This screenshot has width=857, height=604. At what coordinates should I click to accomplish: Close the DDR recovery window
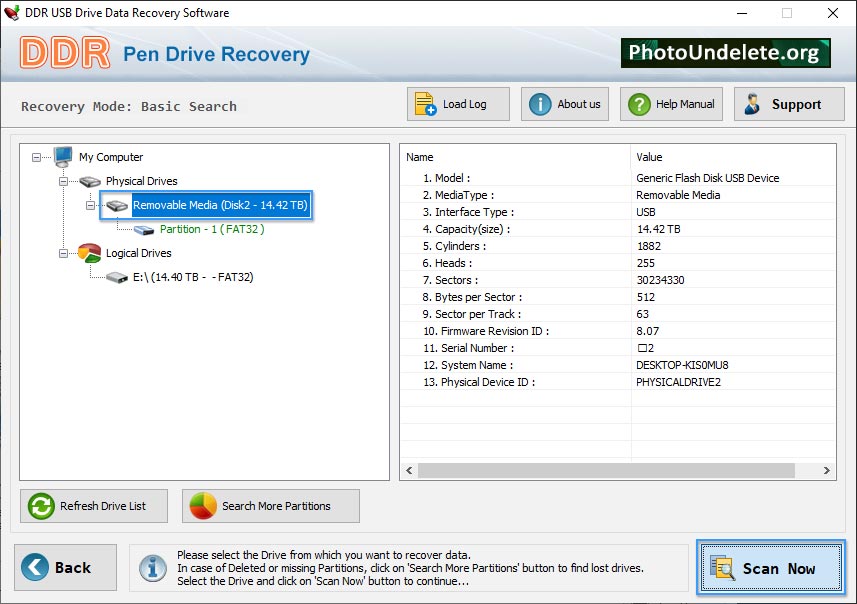click(x=832, y=13)
